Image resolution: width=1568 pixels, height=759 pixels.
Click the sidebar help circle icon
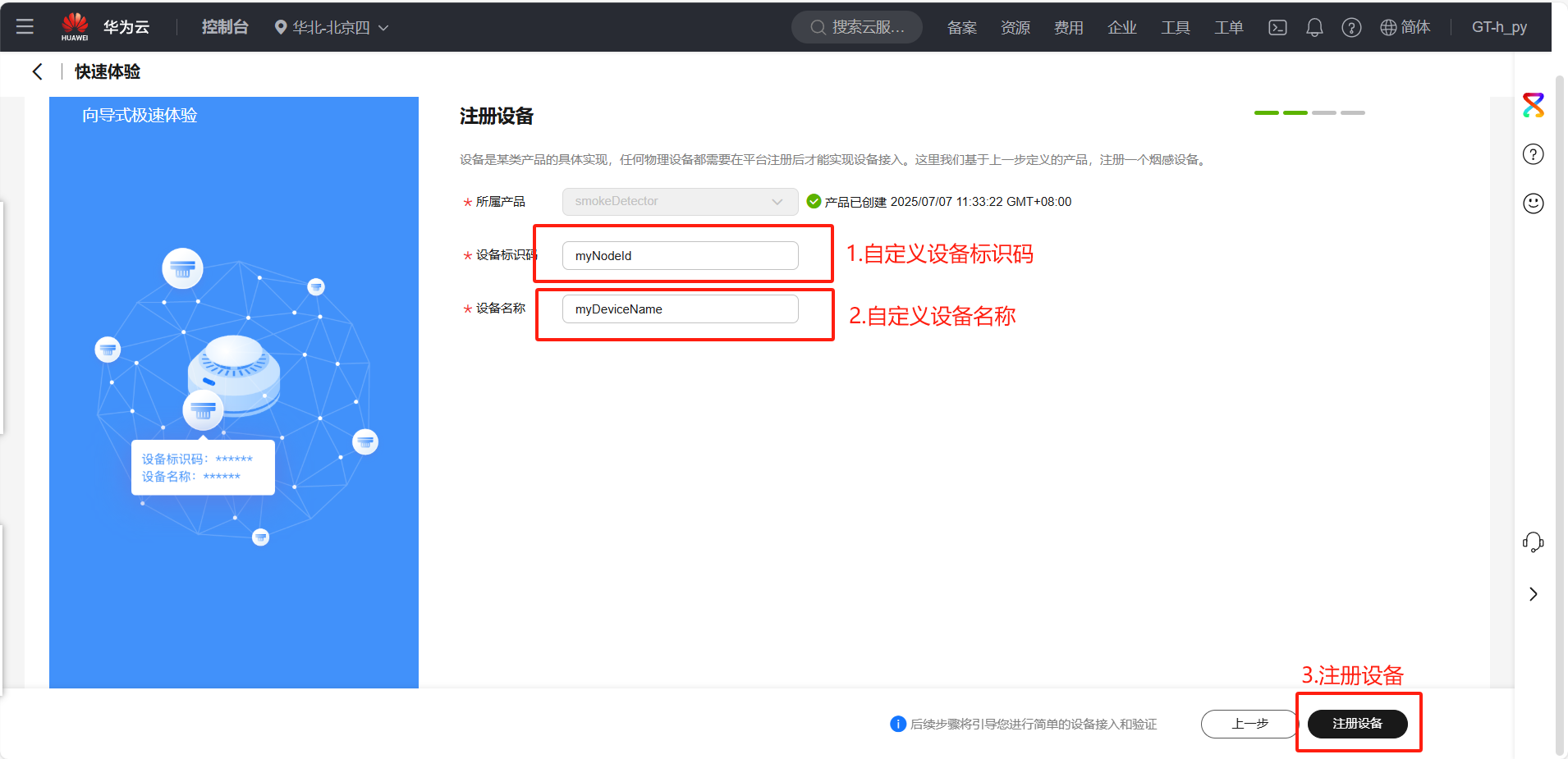(x=1533, y=154)
